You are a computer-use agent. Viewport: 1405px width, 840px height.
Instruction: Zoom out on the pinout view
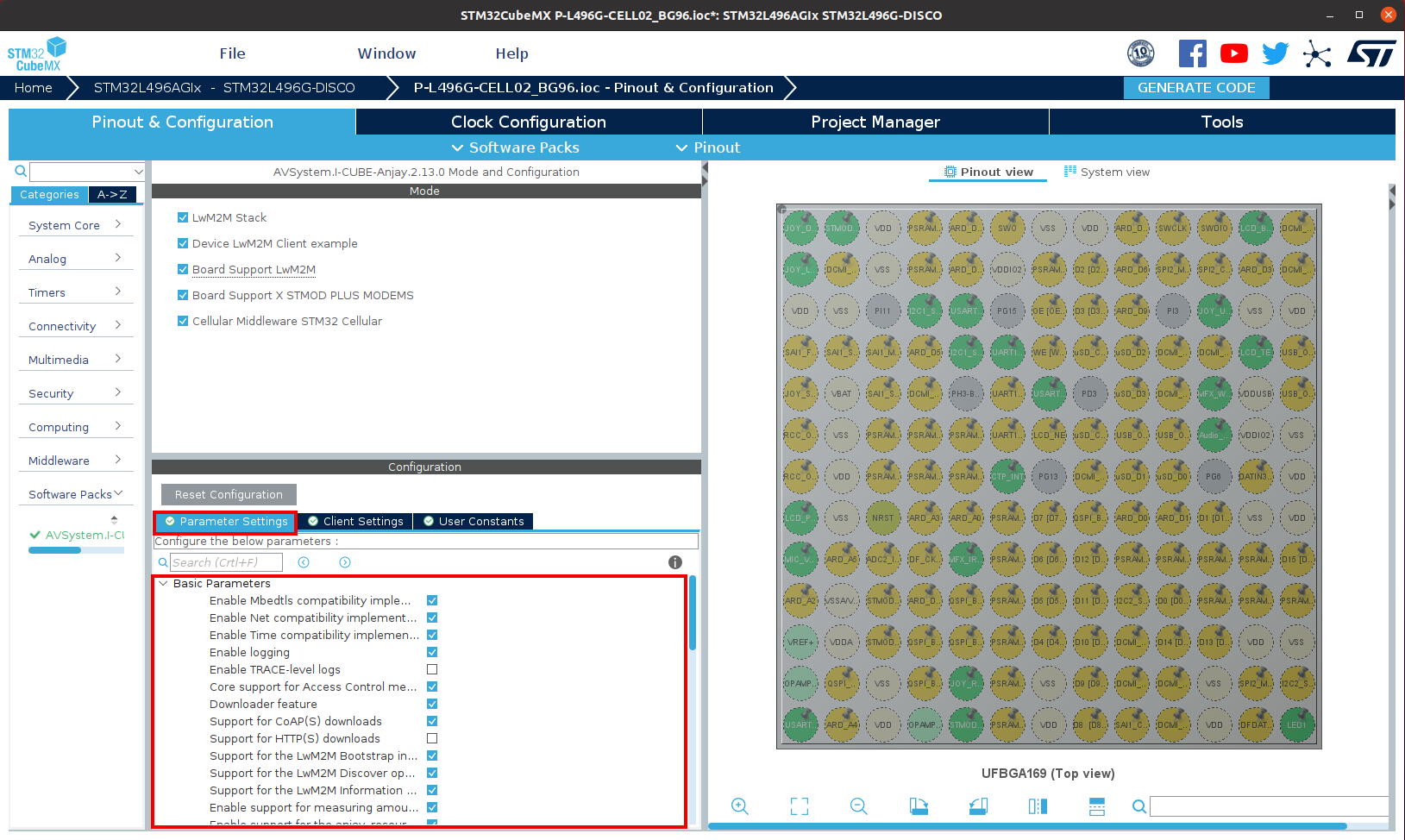(x=859, y=806)
